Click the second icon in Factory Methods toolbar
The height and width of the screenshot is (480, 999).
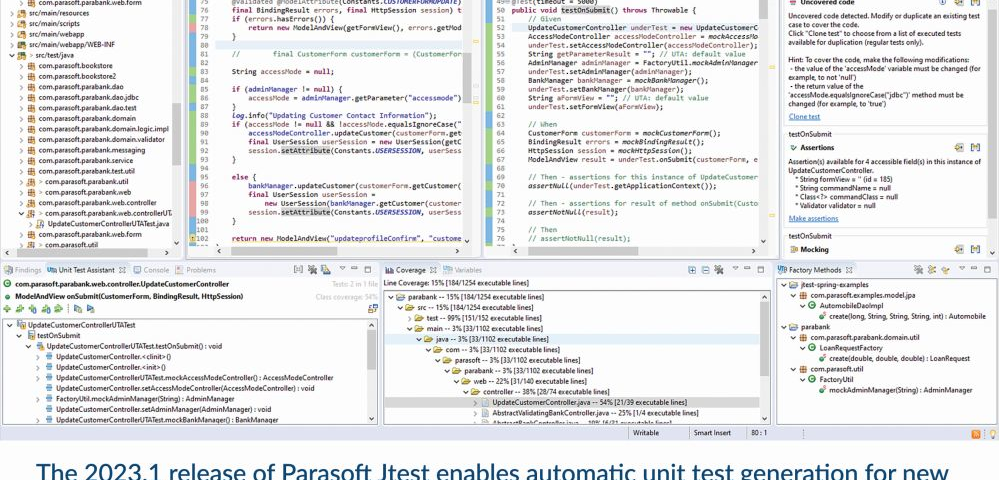[x=931, y=270]
